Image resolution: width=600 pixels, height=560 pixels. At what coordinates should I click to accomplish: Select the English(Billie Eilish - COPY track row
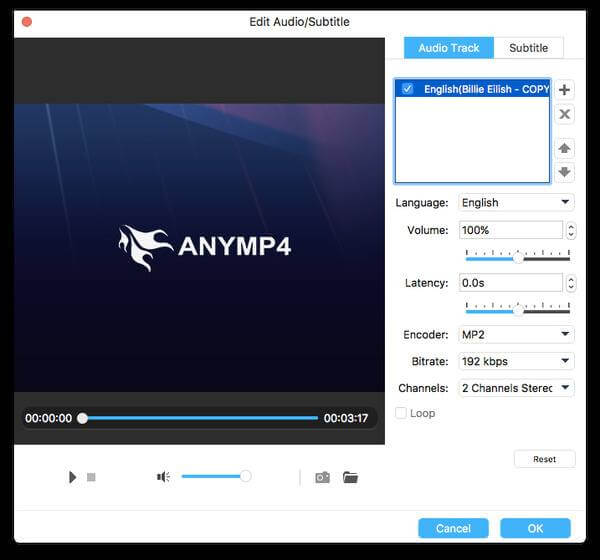coord(472,89)
